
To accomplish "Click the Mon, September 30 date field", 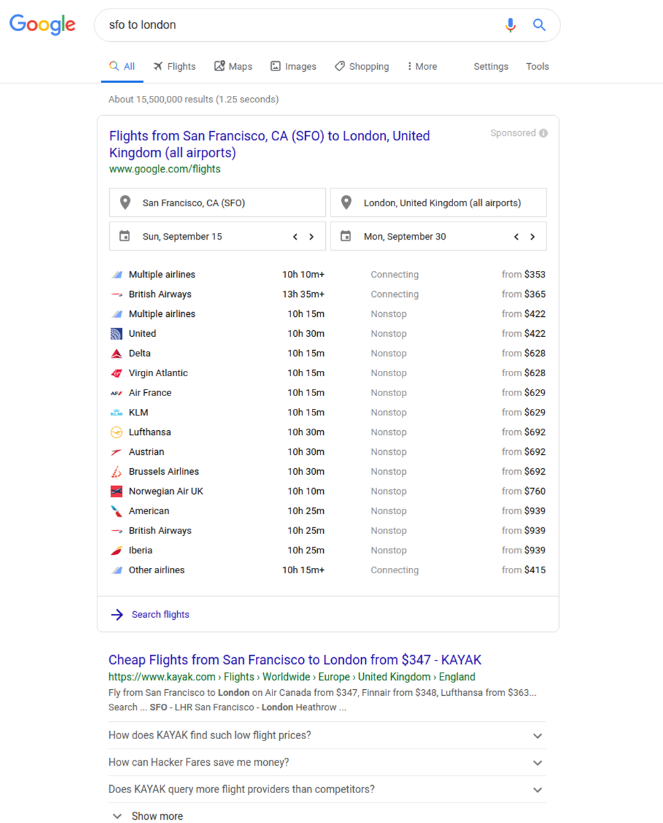I will pos(438,236).
